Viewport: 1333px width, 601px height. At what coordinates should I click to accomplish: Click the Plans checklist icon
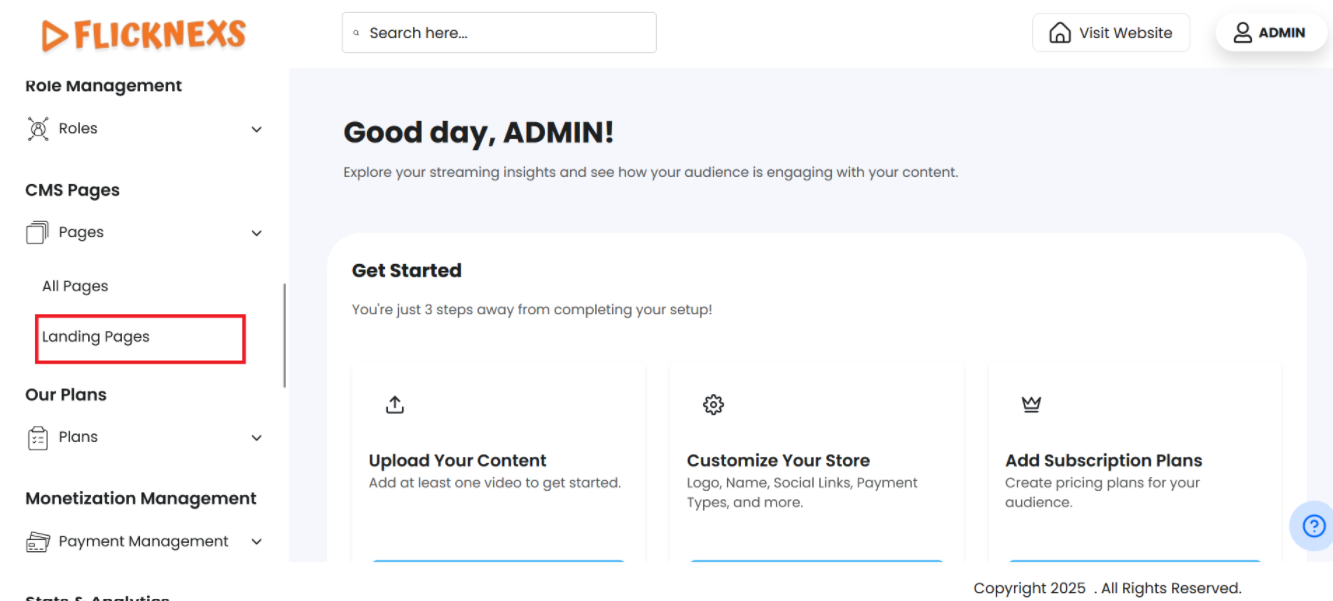(x=38, y=438)
